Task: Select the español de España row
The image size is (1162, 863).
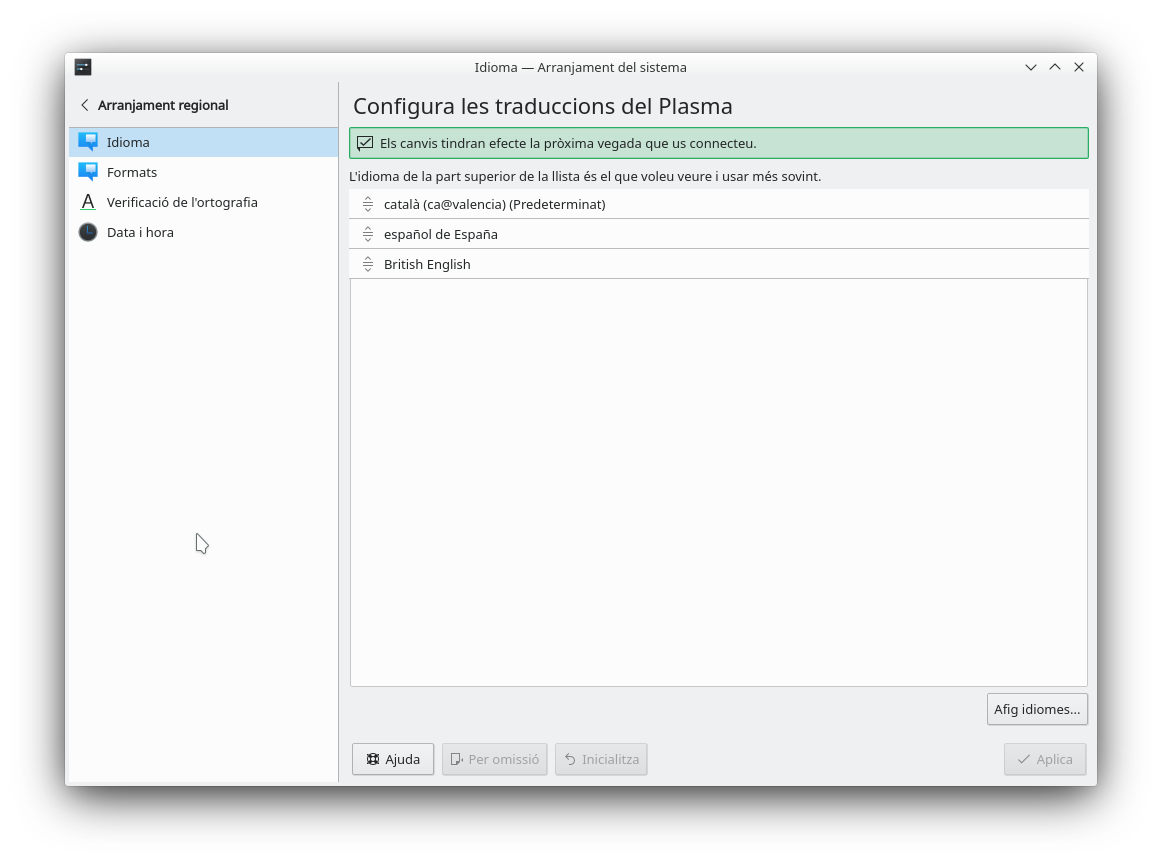Action: click(x=700, y=234)
